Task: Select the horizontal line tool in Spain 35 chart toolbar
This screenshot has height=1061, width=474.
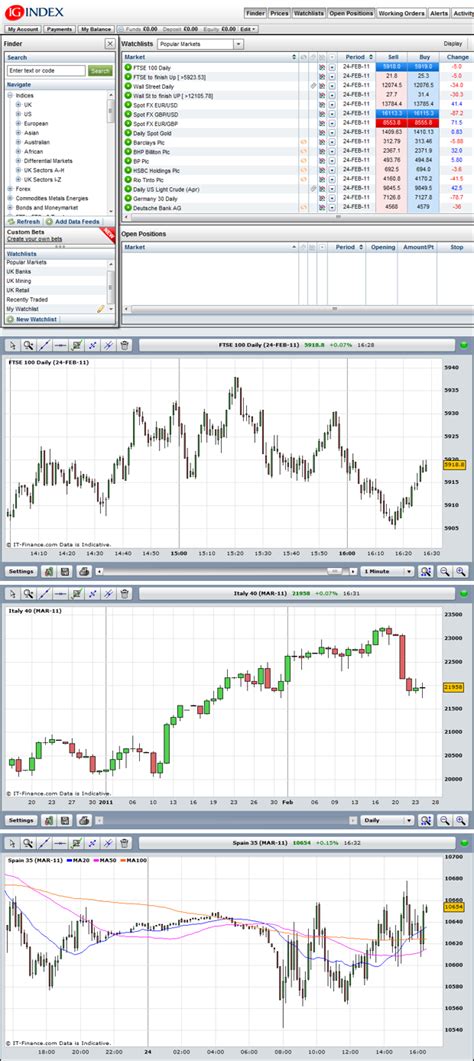Action: pyautogui.click(x=61, y=843)
